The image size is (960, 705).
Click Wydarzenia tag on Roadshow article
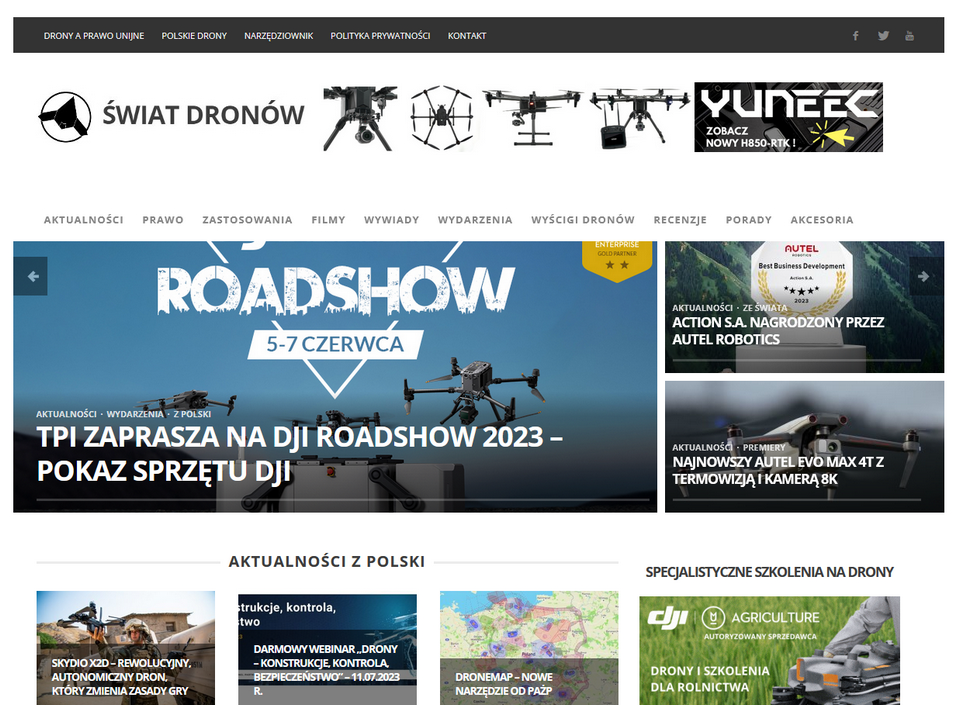135,414
